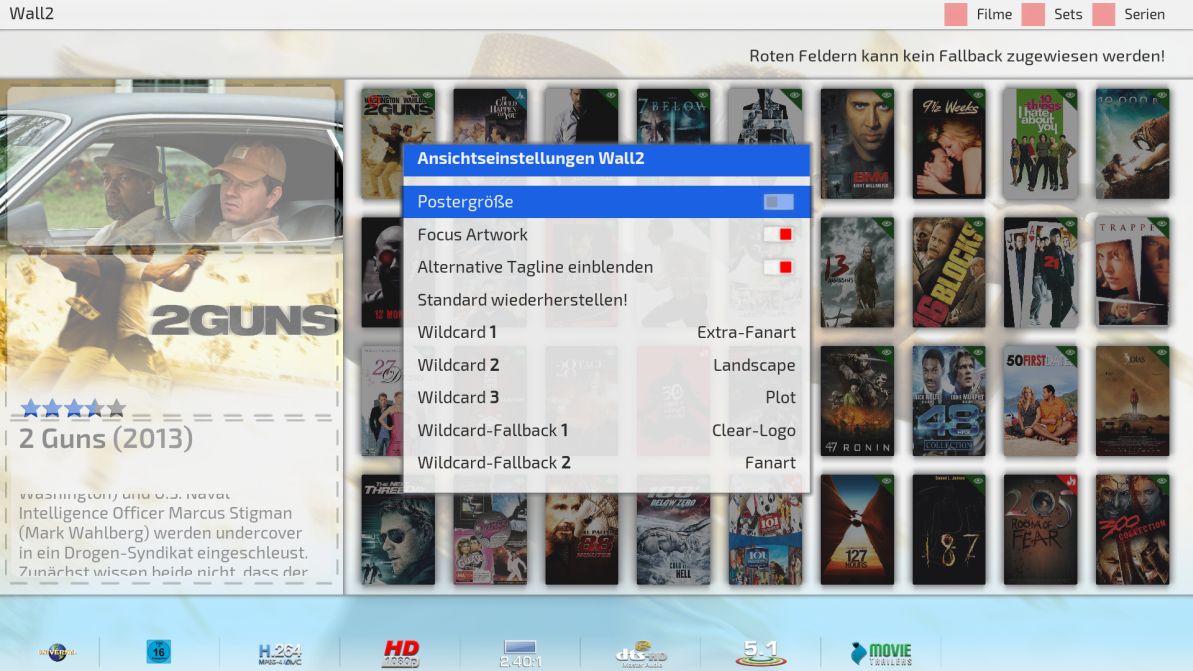Select the 101 Dalmatians poster thumbnail
This screenshot has width=1193, height=671.
coord(765,539)
